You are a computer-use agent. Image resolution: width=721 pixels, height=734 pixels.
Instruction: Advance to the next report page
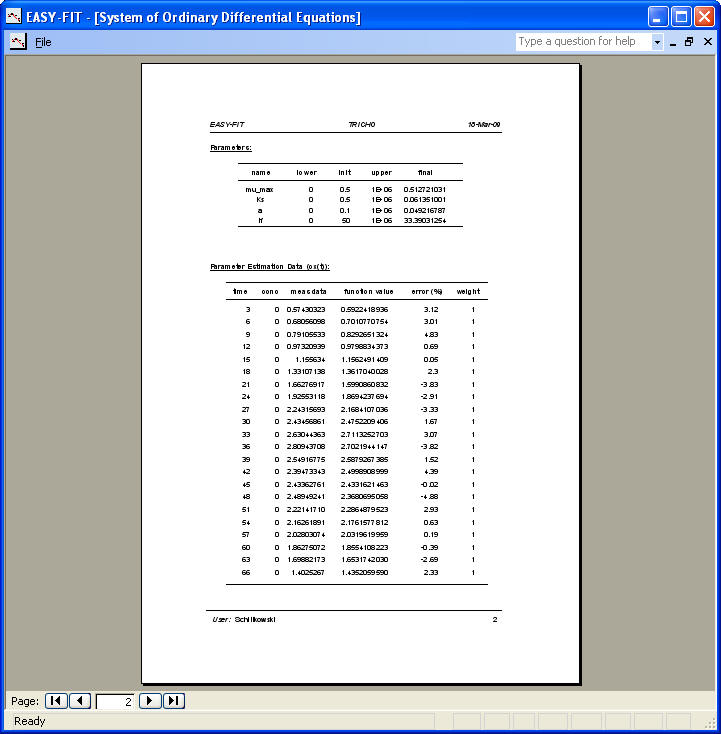150,701
